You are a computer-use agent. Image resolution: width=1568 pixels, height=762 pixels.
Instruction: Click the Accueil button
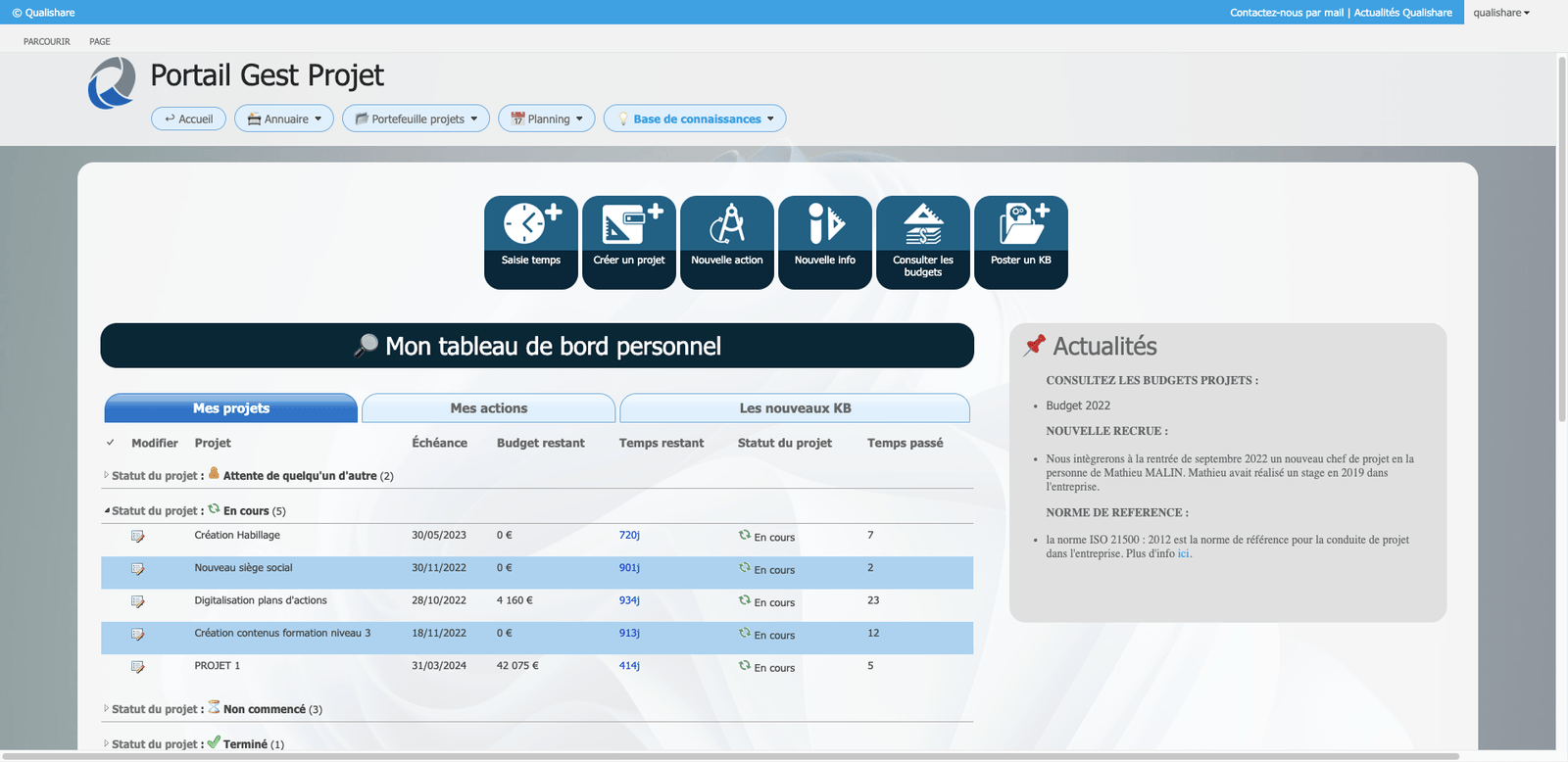click(x=189, y=119)
